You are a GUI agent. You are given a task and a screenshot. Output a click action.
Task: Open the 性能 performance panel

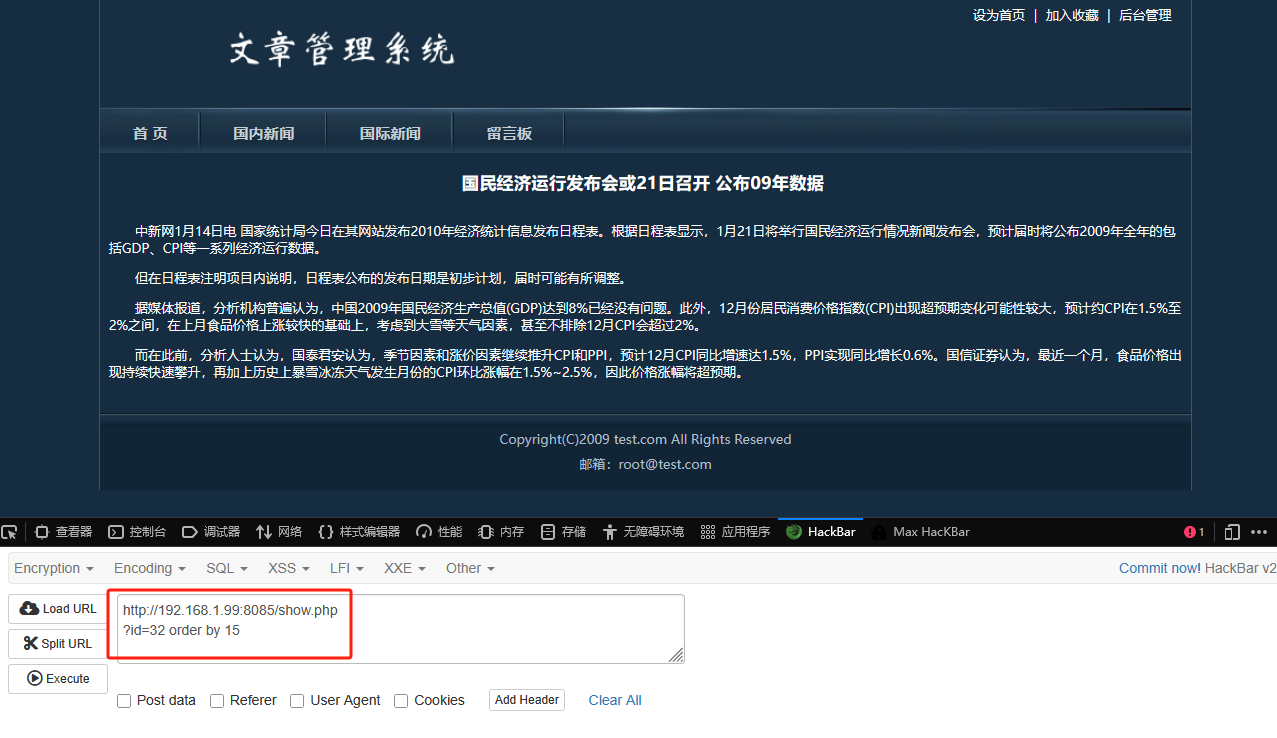coord(439,532)
